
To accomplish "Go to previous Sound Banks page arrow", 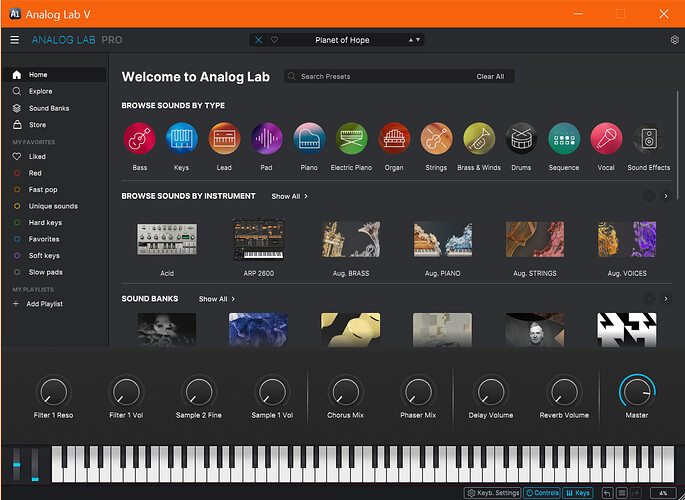I will (x=649, y=299).
